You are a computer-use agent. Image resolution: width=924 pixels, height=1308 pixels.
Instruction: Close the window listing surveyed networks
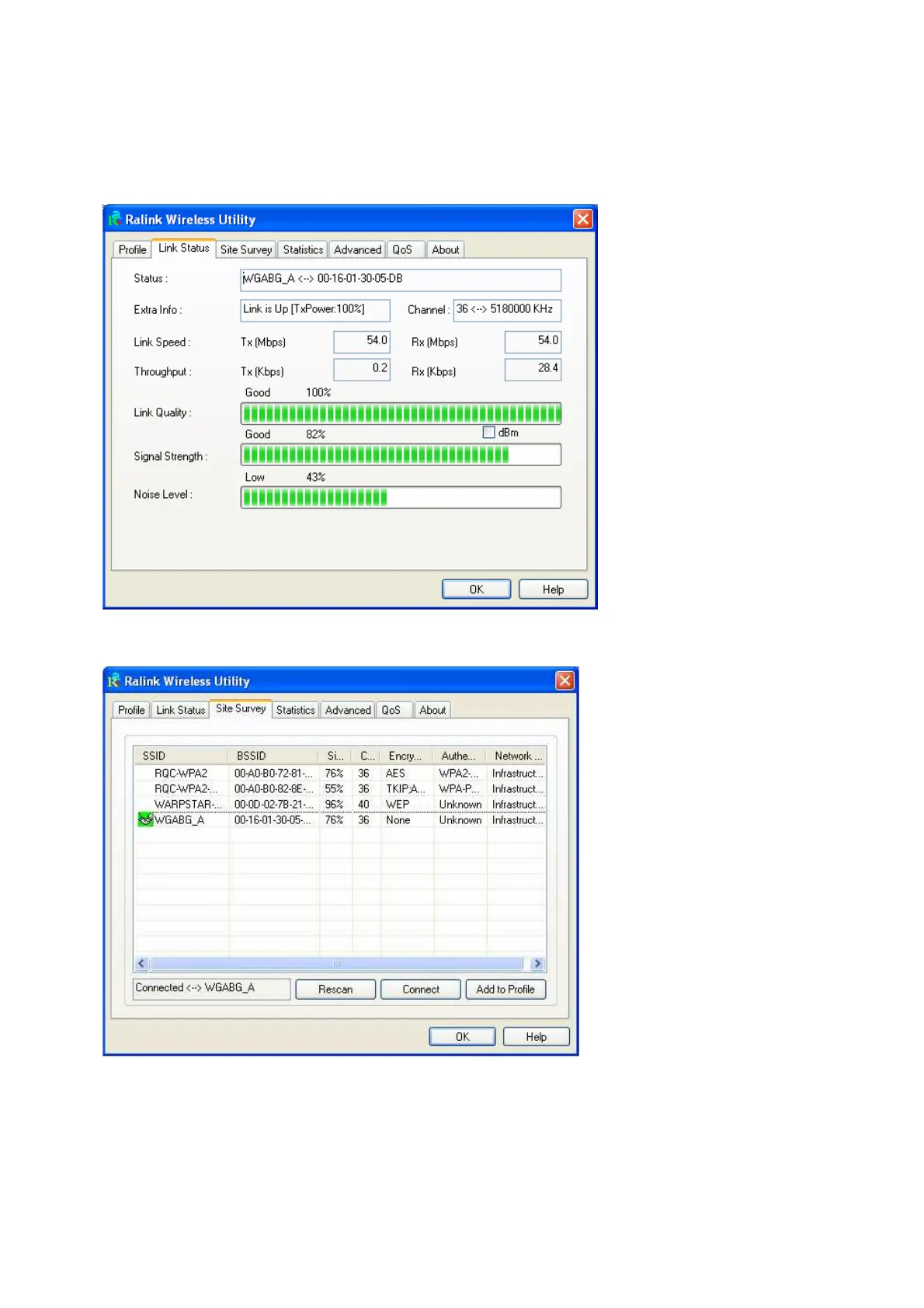(x=564, y=680)
